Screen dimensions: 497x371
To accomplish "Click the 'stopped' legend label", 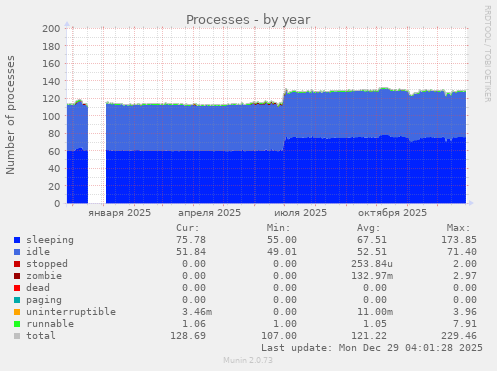I will 47,264.
